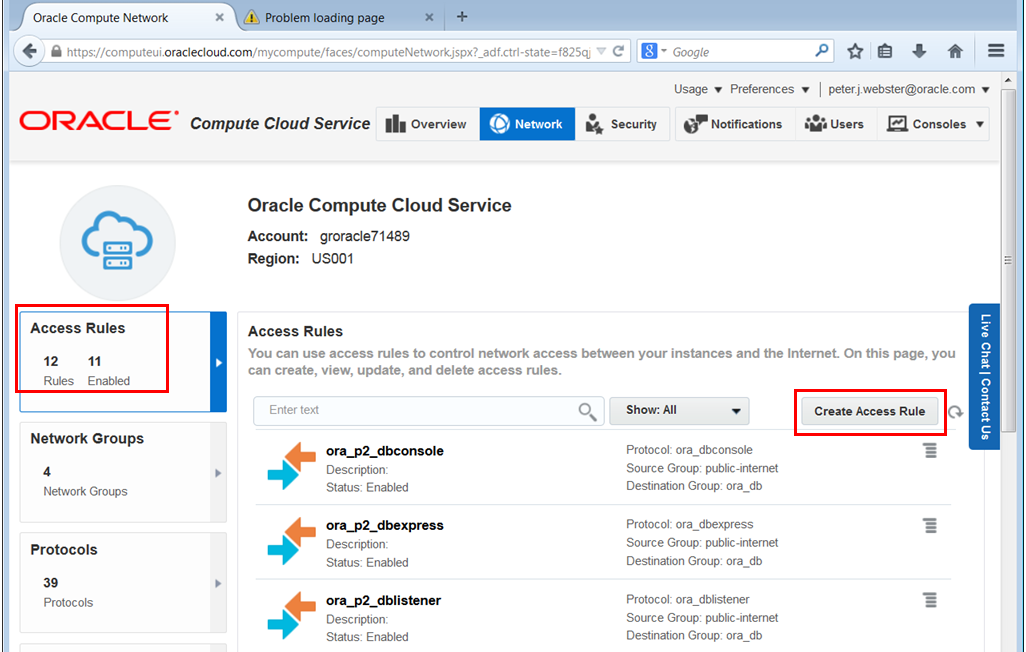
Task: Click the Protocols panel arrow
Action: [x=219, y=583]
